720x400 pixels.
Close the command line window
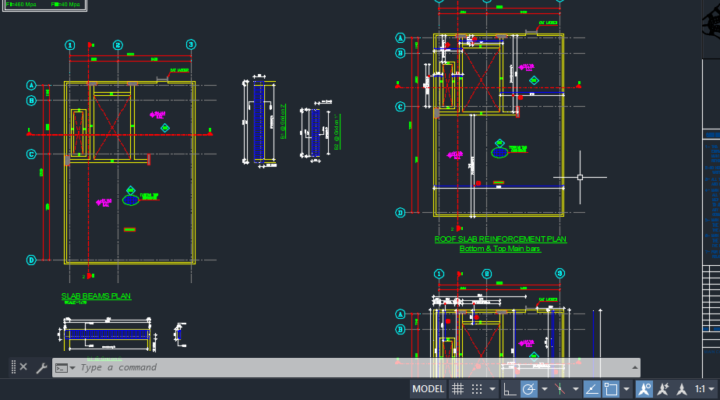point(23,367)
